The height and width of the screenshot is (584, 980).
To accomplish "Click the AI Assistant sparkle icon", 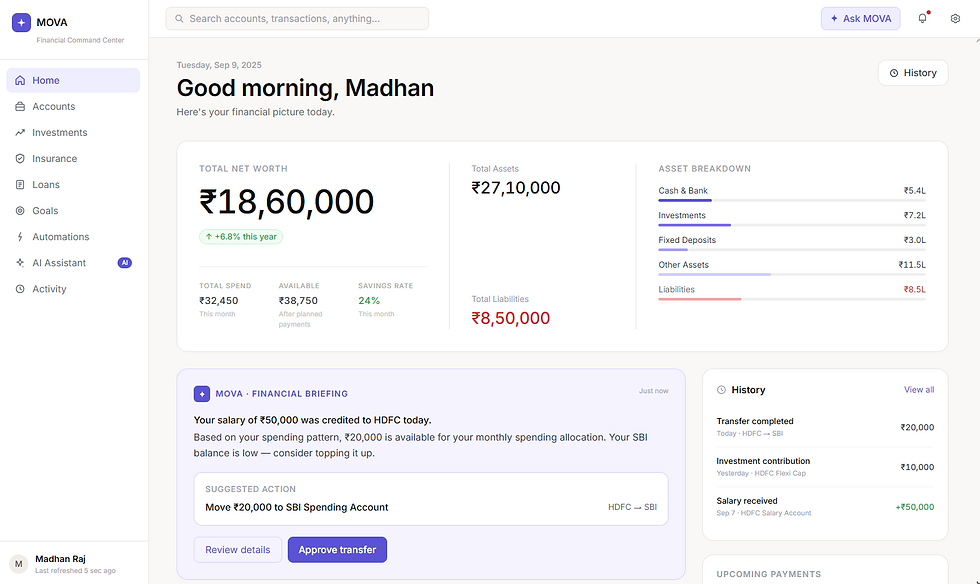I will pyautogui.click(x=20, y=263).
